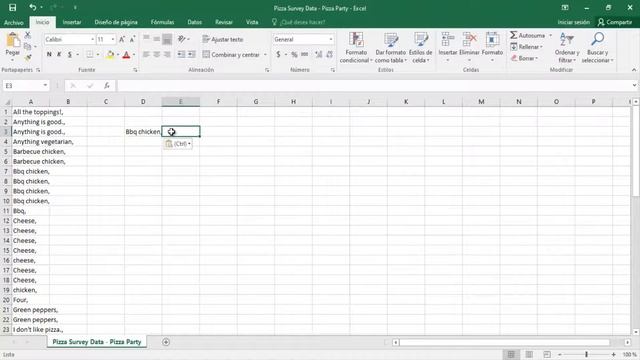640x360 pixels.
Task: Expand the formula bar
Action: click(x=634, y=85)
